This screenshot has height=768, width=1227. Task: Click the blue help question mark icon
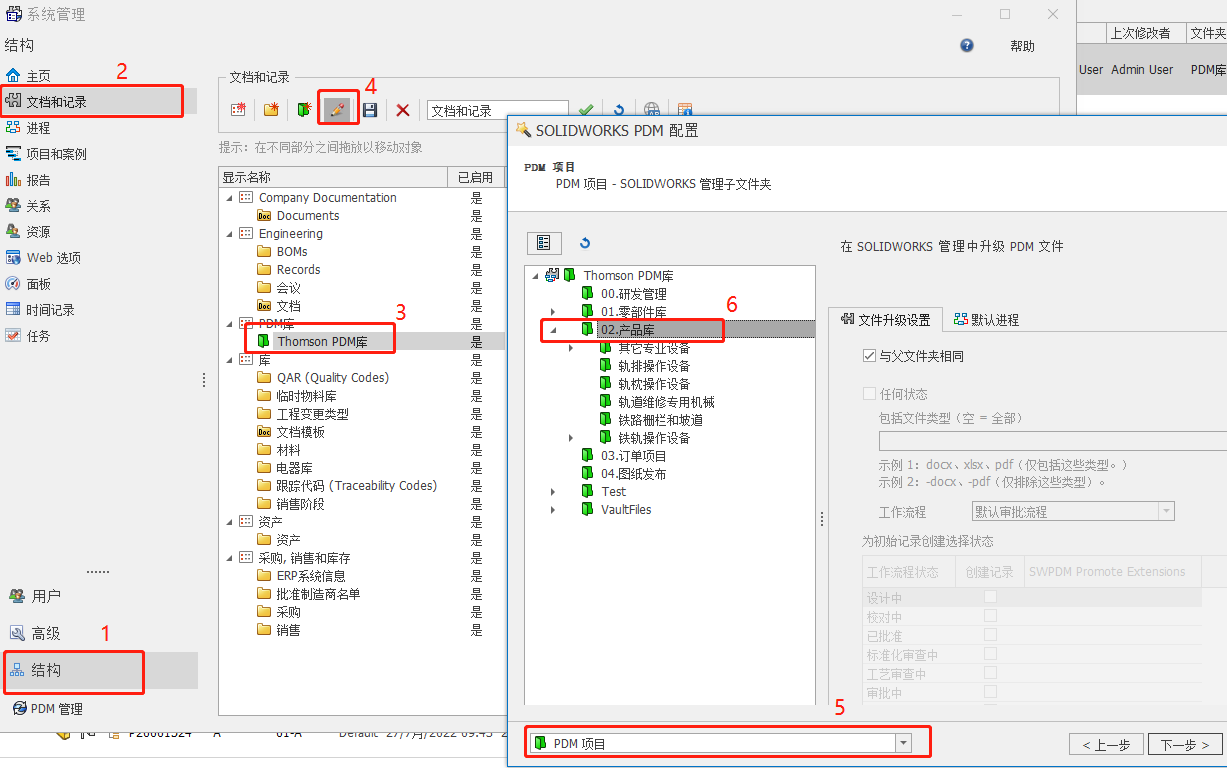pos(967,46)
